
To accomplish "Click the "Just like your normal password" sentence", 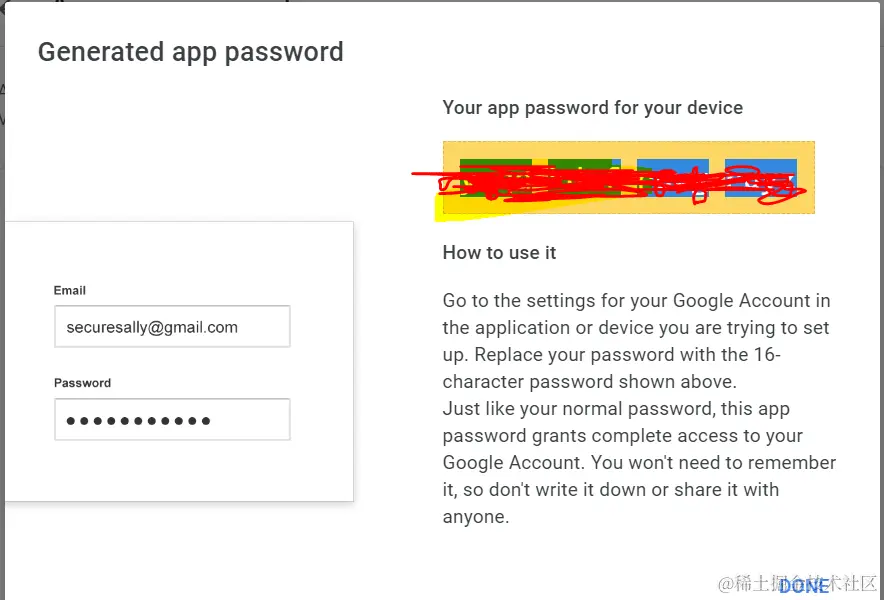I will (616, 408).
